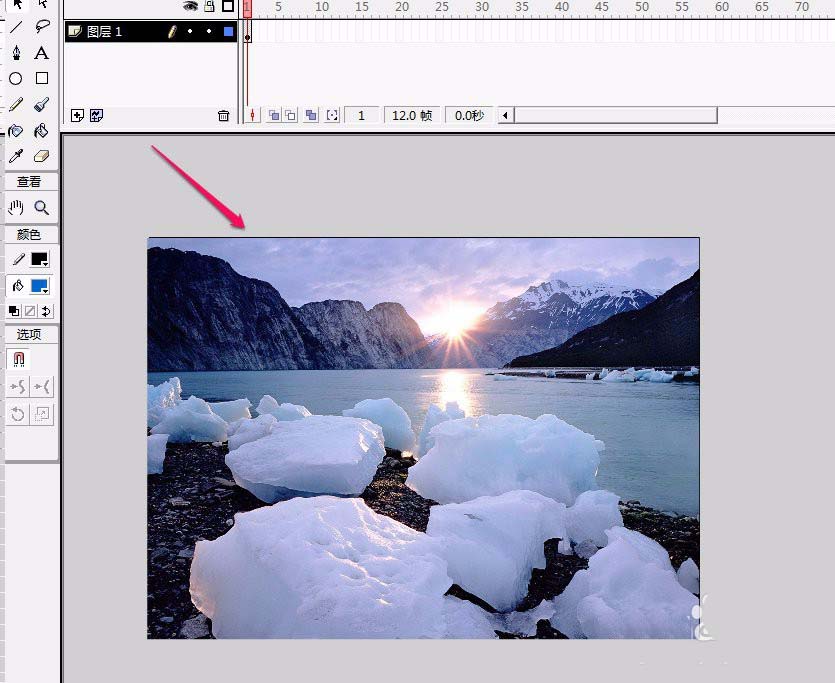Select the Line tool
The image size is (835, 683).
pyautogui.click(x=16, y=26)
